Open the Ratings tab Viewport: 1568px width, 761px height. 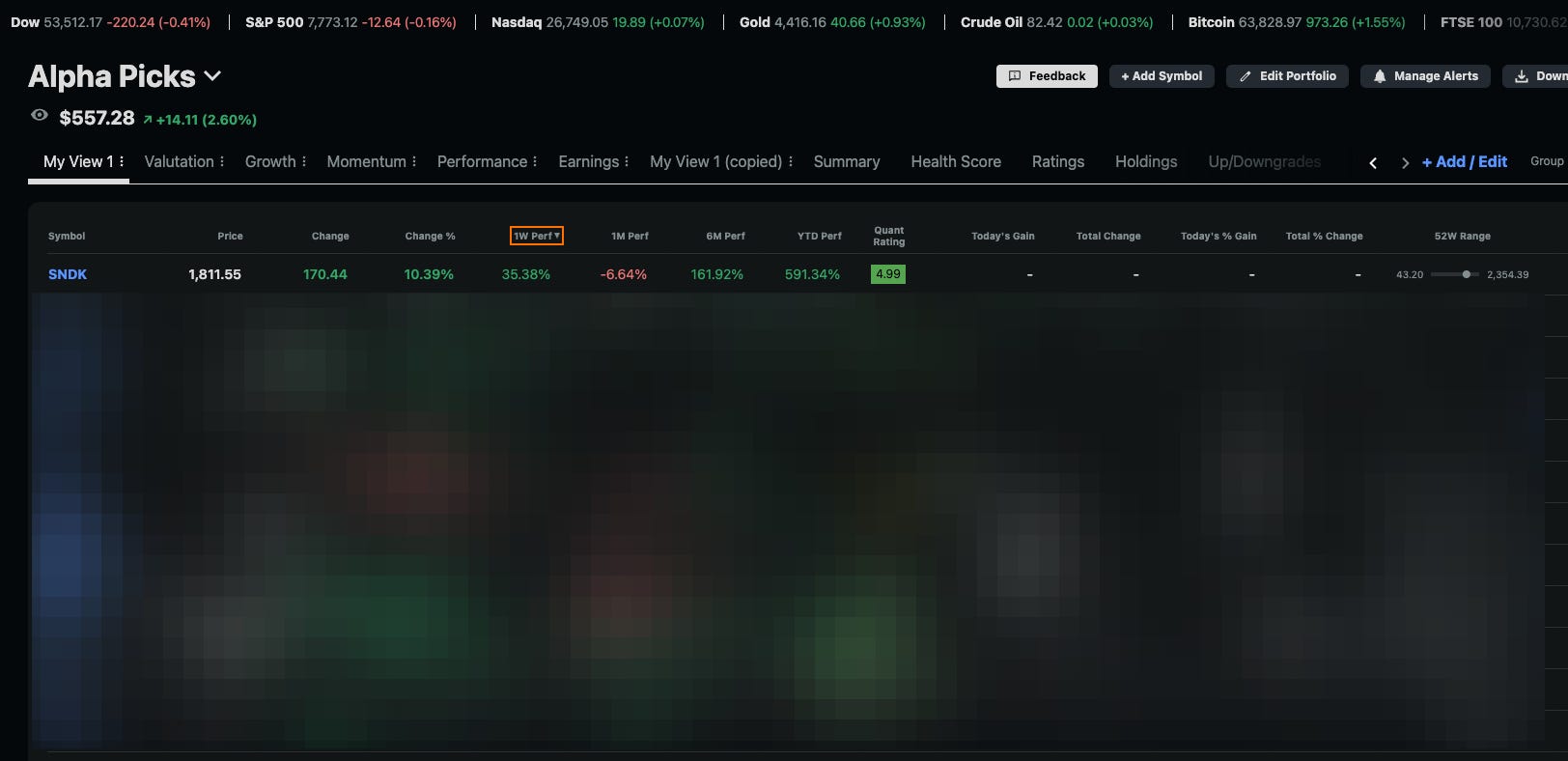pyautogui.click(x=1058, y=161)
